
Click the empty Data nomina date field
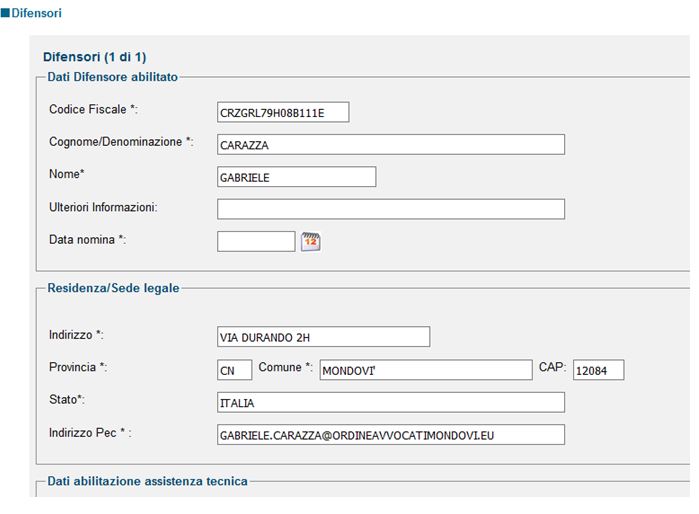coord(256,242)
